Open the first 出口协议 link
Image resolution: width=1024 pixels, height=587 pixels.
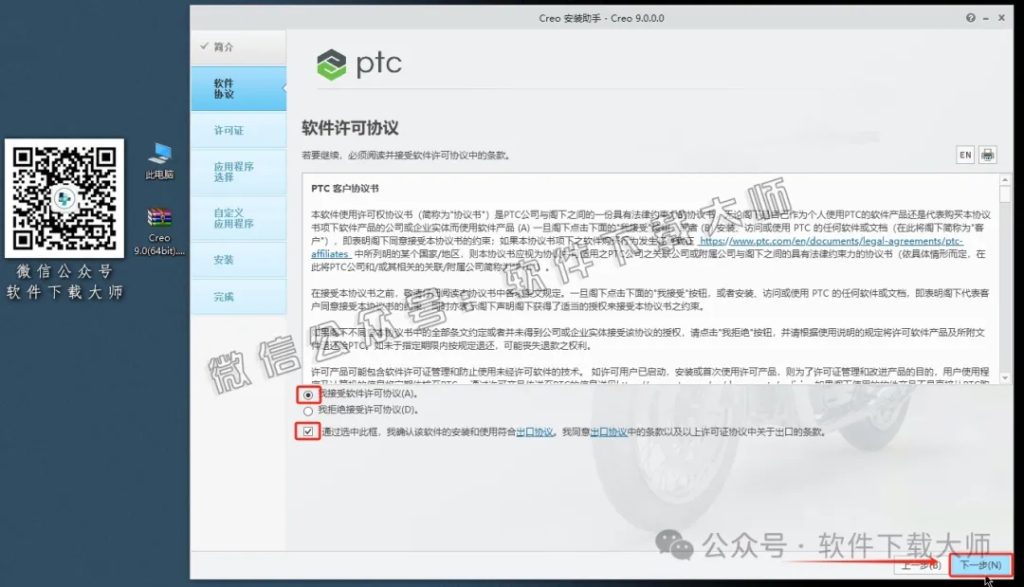point(535,432)
